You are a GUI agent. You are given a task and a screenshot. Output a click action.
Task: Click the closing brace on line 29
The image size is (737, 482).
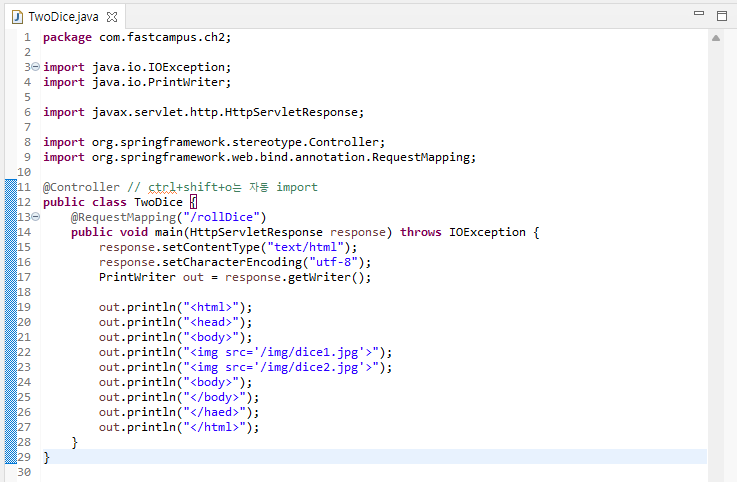46,458
